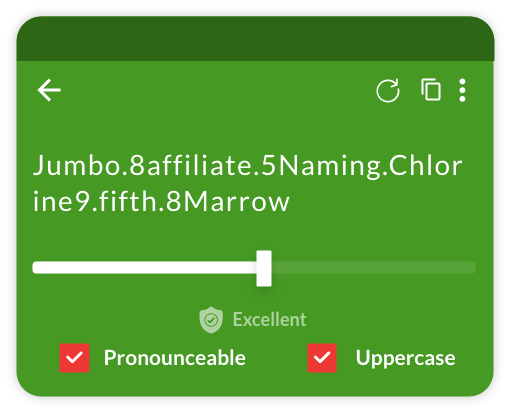Open the three-dot overflow menu
Screen dimensions: 510x413
462,90
